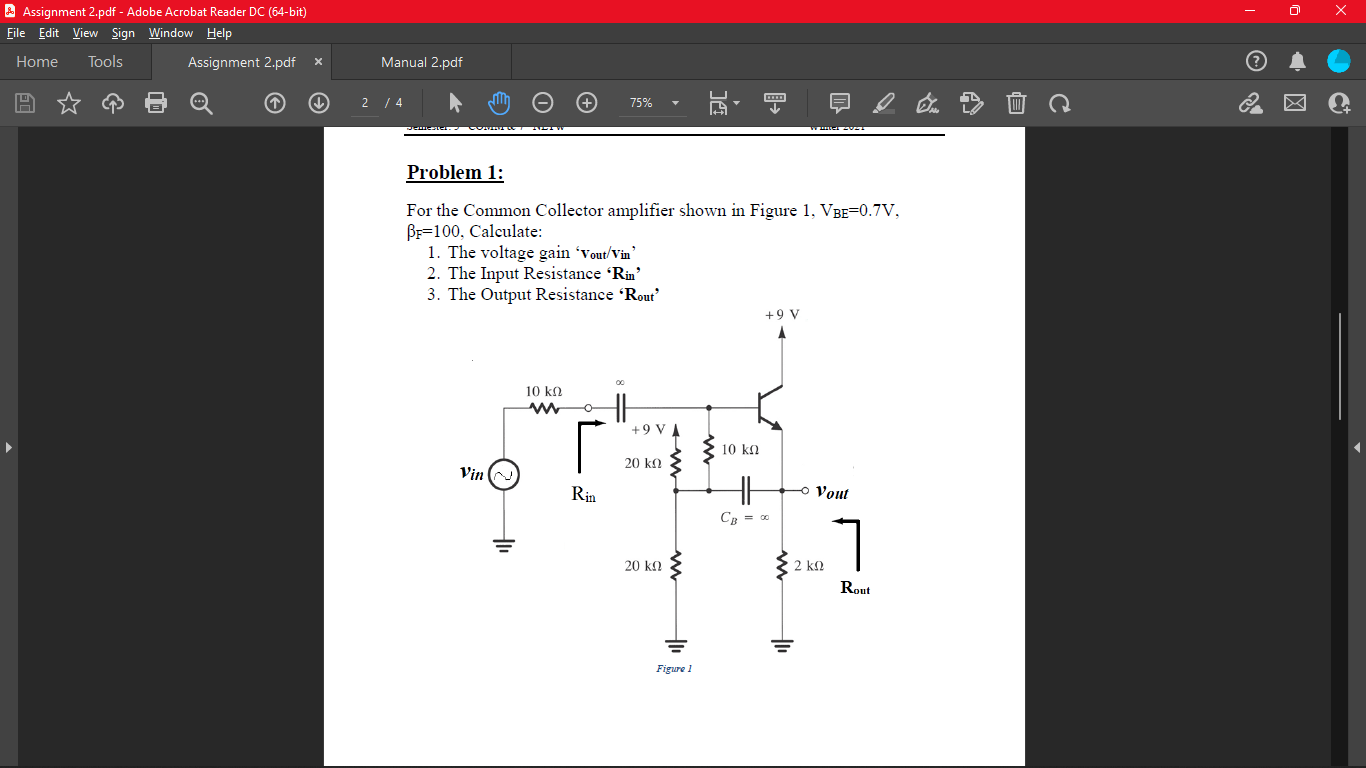The height and width of the screenshot is (768, 1366).
Task: Select the Highlight text tool
Action: [x=883, y=103]
